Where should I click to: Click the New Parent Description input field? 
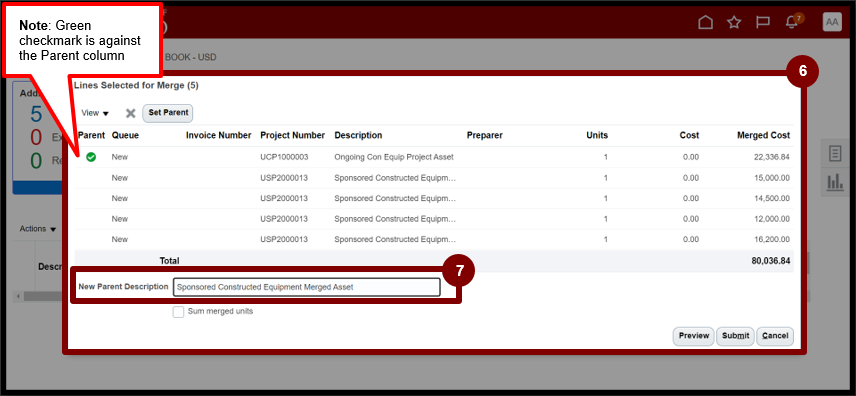coord(306,287)
